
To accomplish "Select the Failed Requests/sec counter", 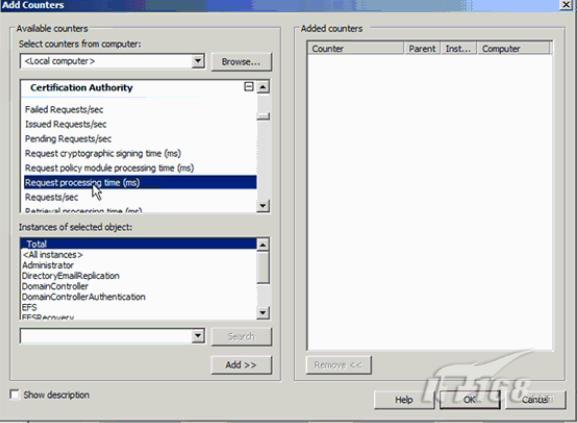I will coord(64,110).
